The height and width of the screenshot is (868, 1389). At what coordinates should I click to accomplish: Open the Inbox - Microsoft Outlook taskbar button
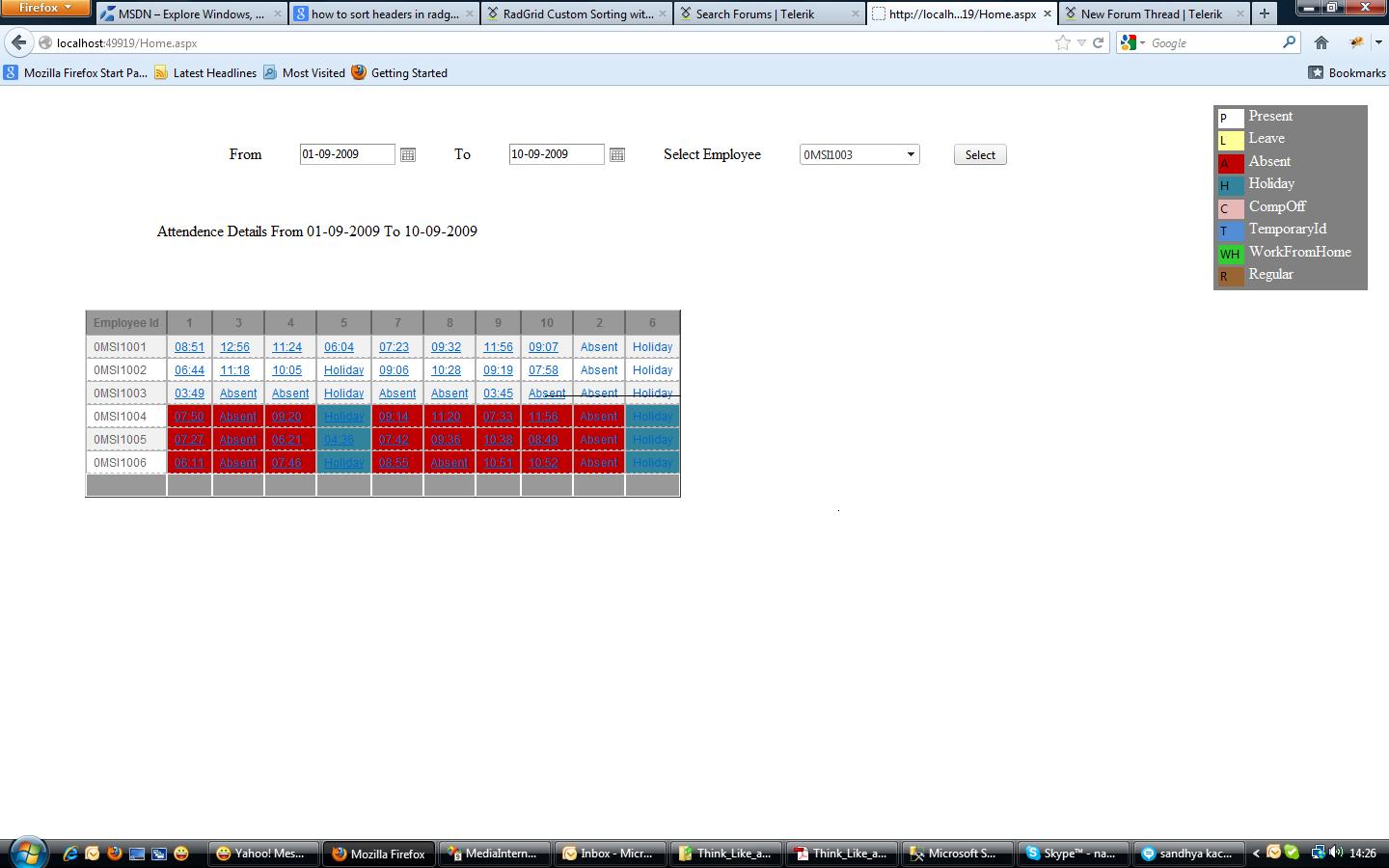pyautogui.click(x=609, y=854)
